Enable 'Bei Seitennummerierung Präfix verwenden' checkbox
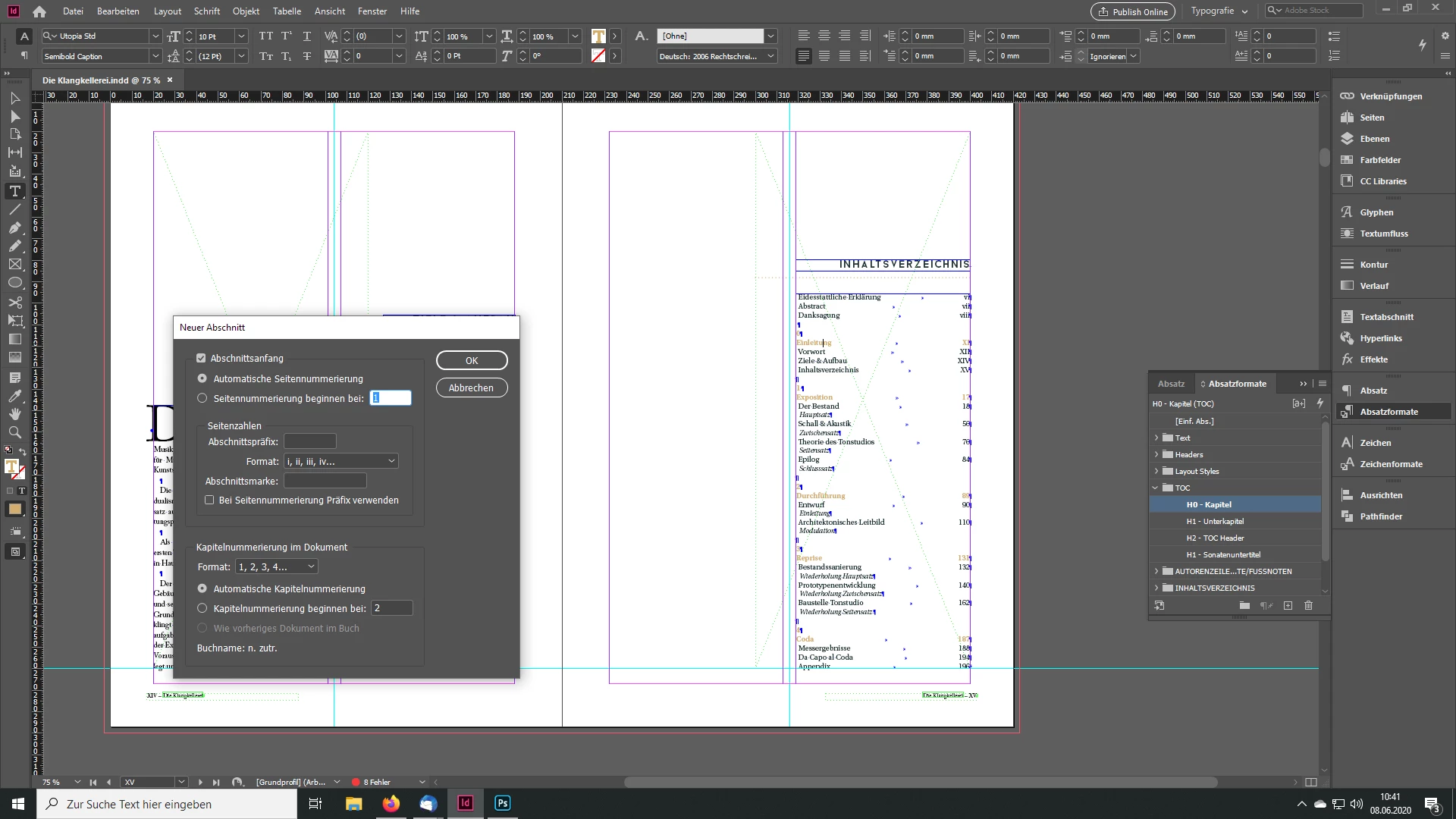Screen dimensions: 1456x819 pos(209,500)
